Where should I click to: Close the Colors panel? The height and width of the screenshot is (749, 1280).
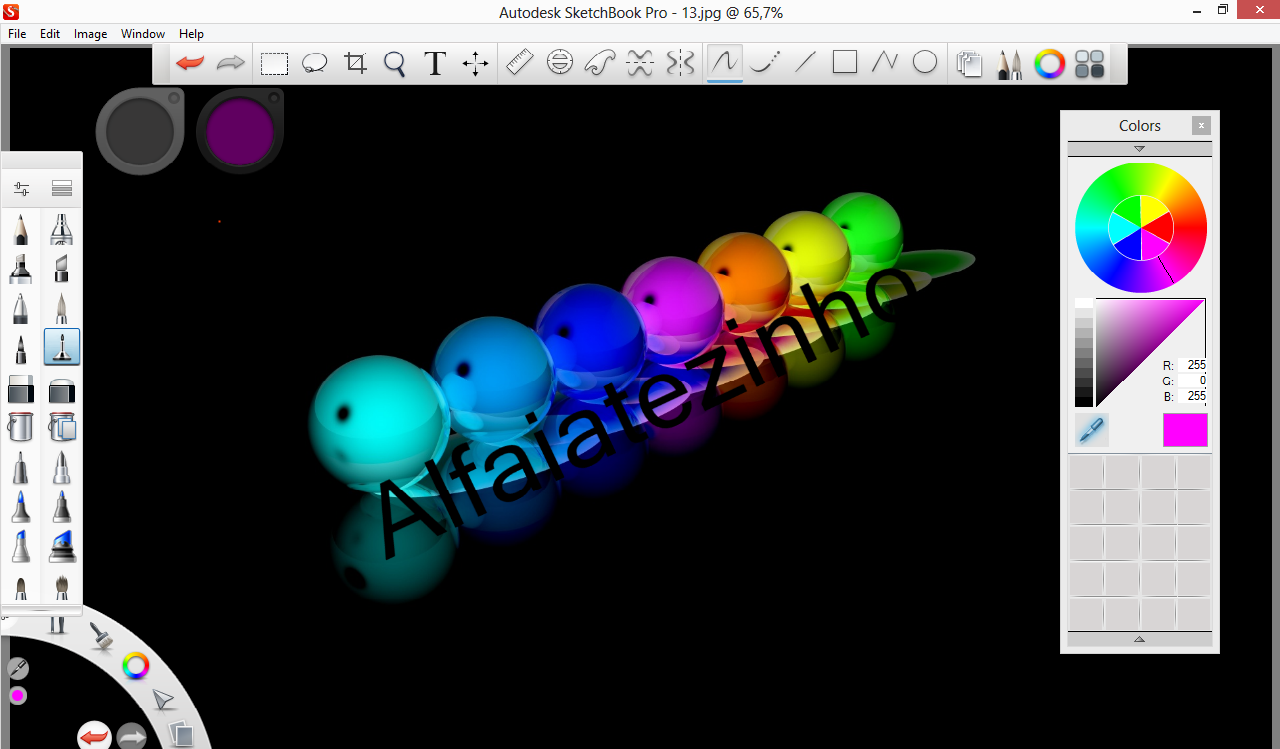point(1201,125)
